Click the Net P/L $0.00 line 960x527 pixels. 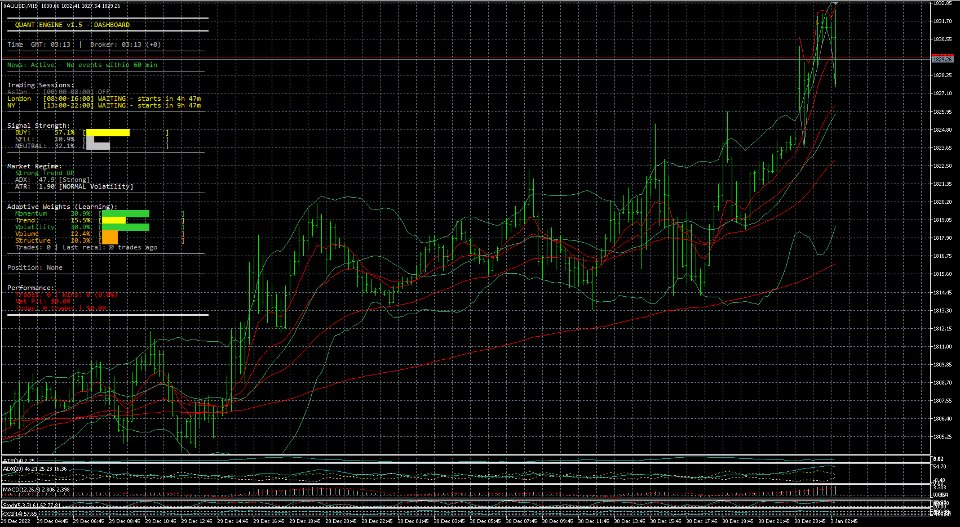click(45, 301)
